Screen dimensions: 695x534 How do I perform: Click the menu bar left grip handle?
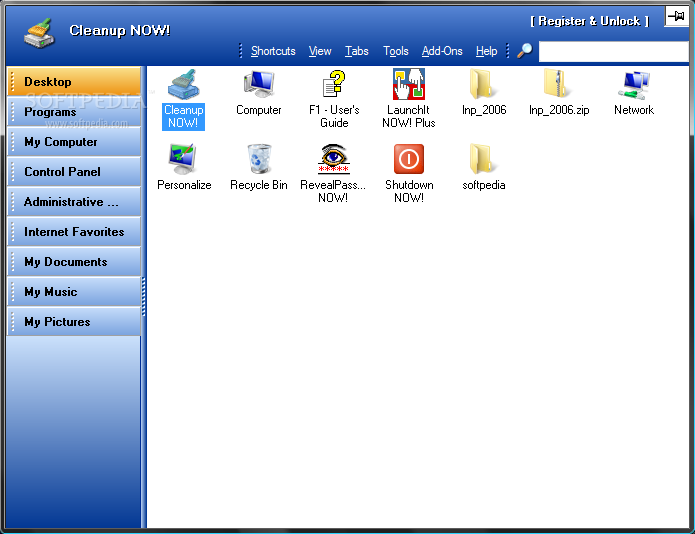click(x=240, y=51)
